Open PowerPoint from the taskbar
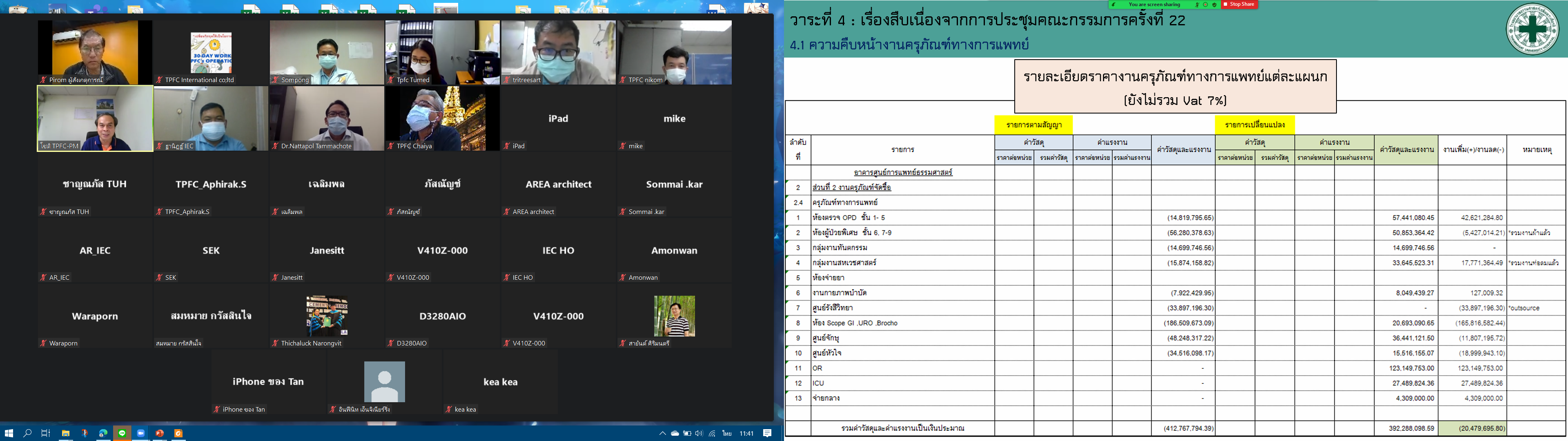Image resolution: width=1568 pixels, height=441 pixels. click(x=160, y=433)
